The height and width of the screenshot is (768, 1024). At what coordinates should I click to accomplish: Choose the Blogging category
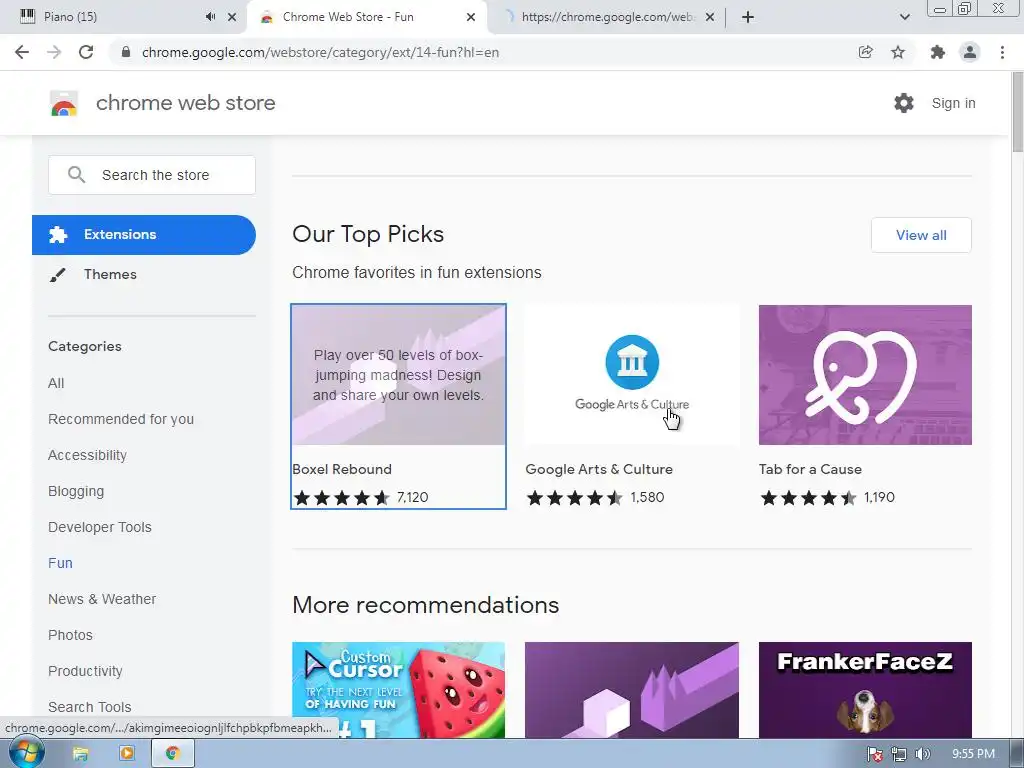pyautogui.click(x=76, y=491)
